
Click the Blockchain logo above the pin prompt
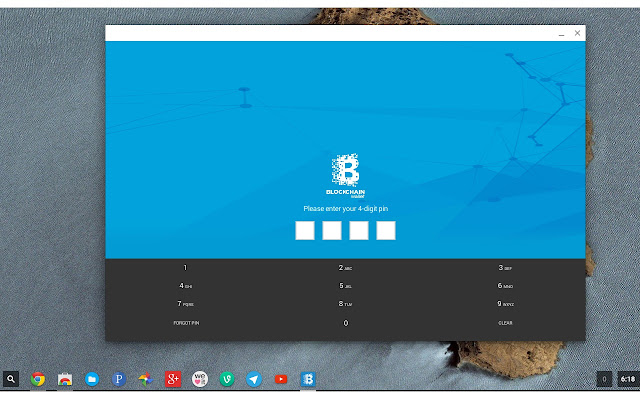coord(345,176)
